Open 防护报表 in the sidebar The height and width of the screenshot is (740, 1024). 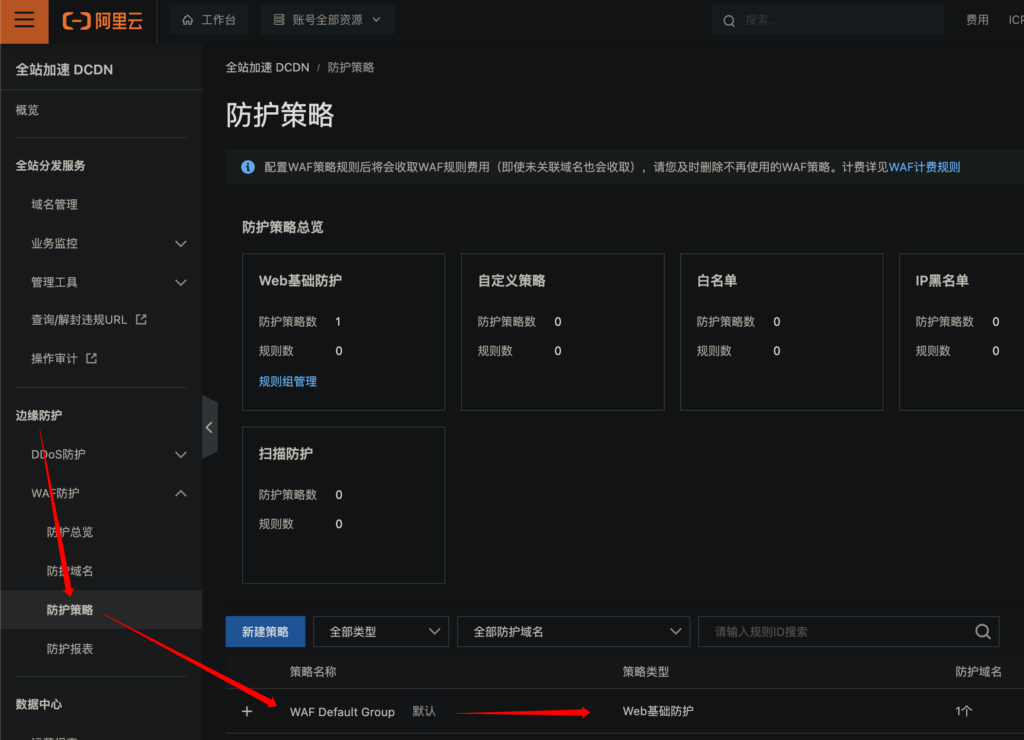(x=70, y=649)
